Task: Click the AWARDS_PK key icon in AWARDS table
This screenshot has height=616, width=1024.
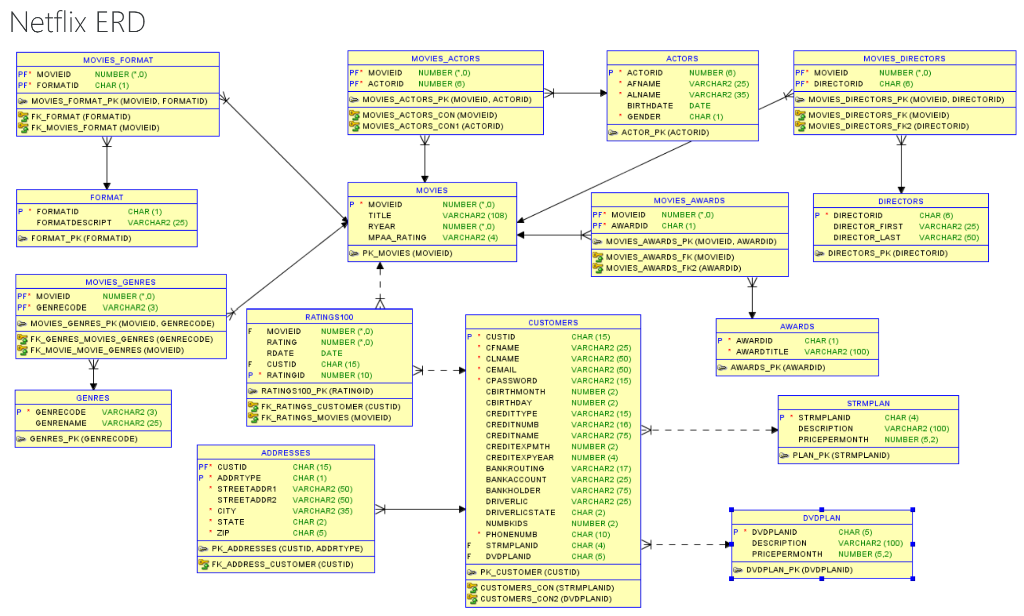Action: [724, 367]
